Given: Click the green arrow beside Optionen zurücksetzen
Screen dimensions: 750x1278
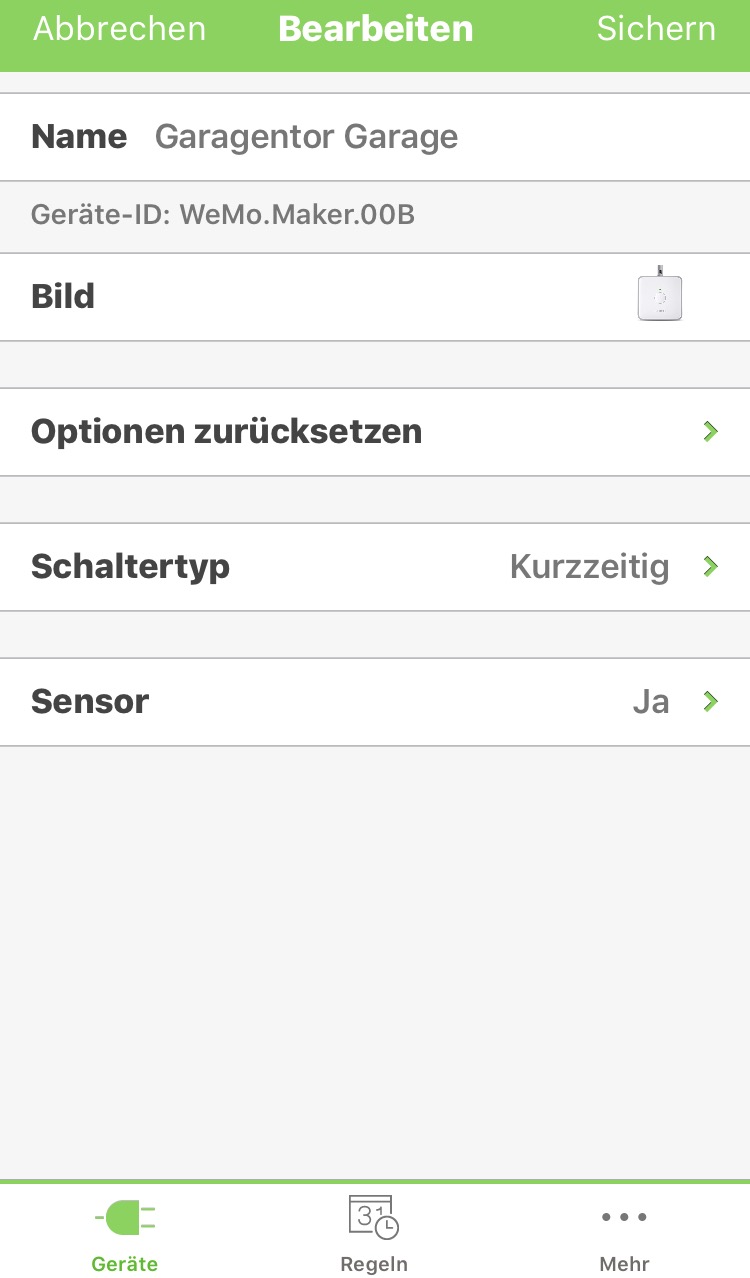Looking at the screenshot, I should point(711,432).
